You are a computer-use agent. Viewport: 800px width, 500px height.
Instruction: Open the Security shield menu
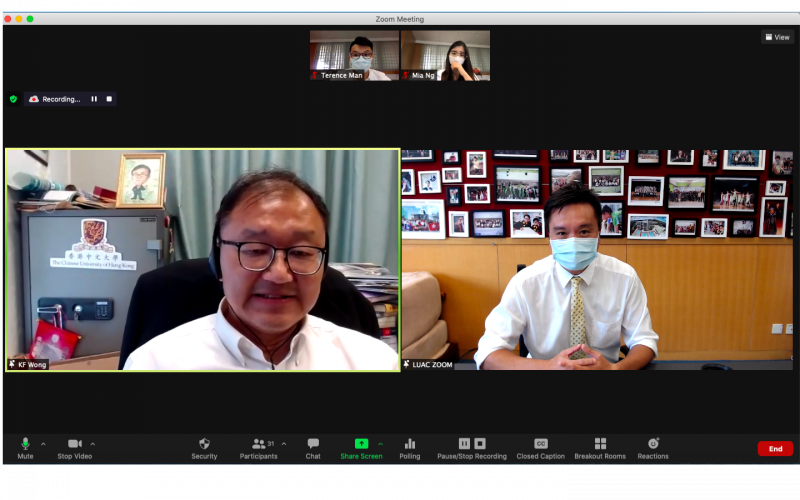pyautogui.click(x=204, y=448)
